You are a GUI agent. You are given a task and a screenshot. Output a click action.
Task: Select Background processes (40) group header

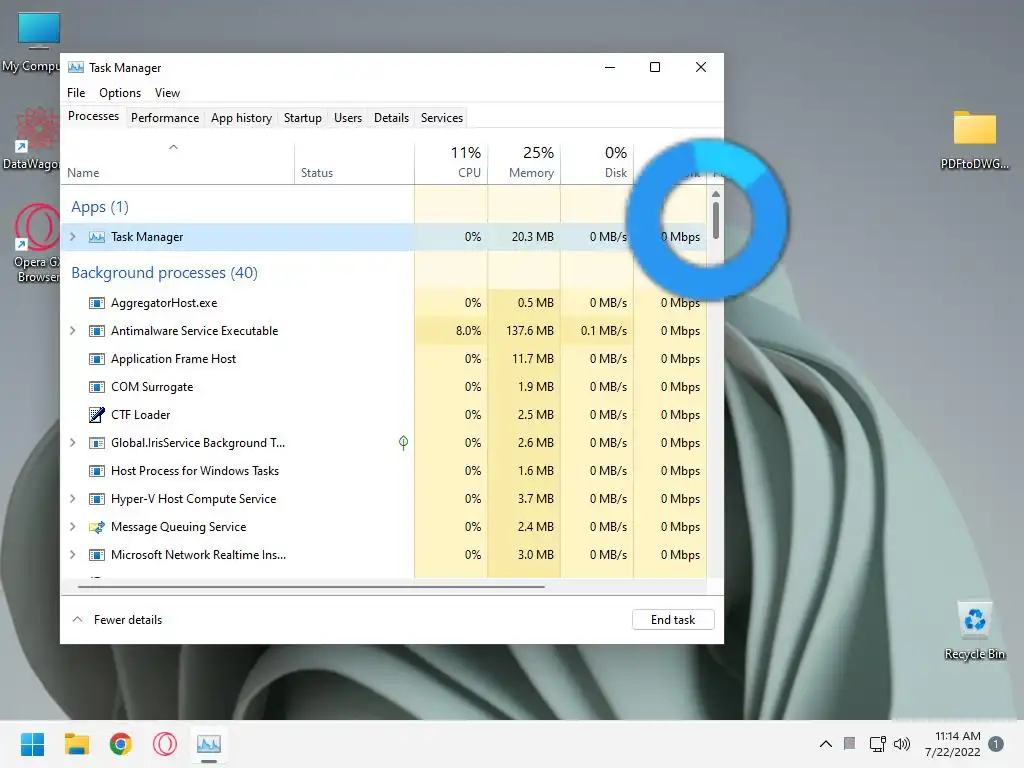165,273
